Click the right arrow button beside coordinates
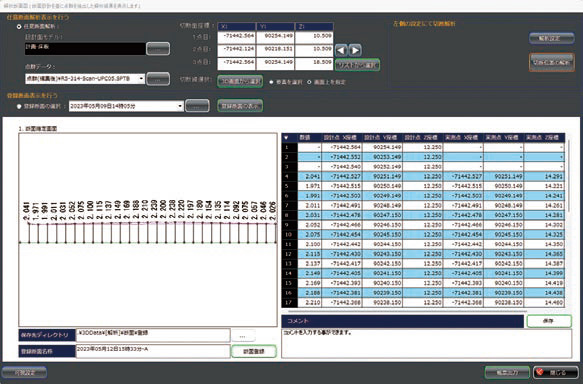The image size is (583, 384). pos(355,50)
